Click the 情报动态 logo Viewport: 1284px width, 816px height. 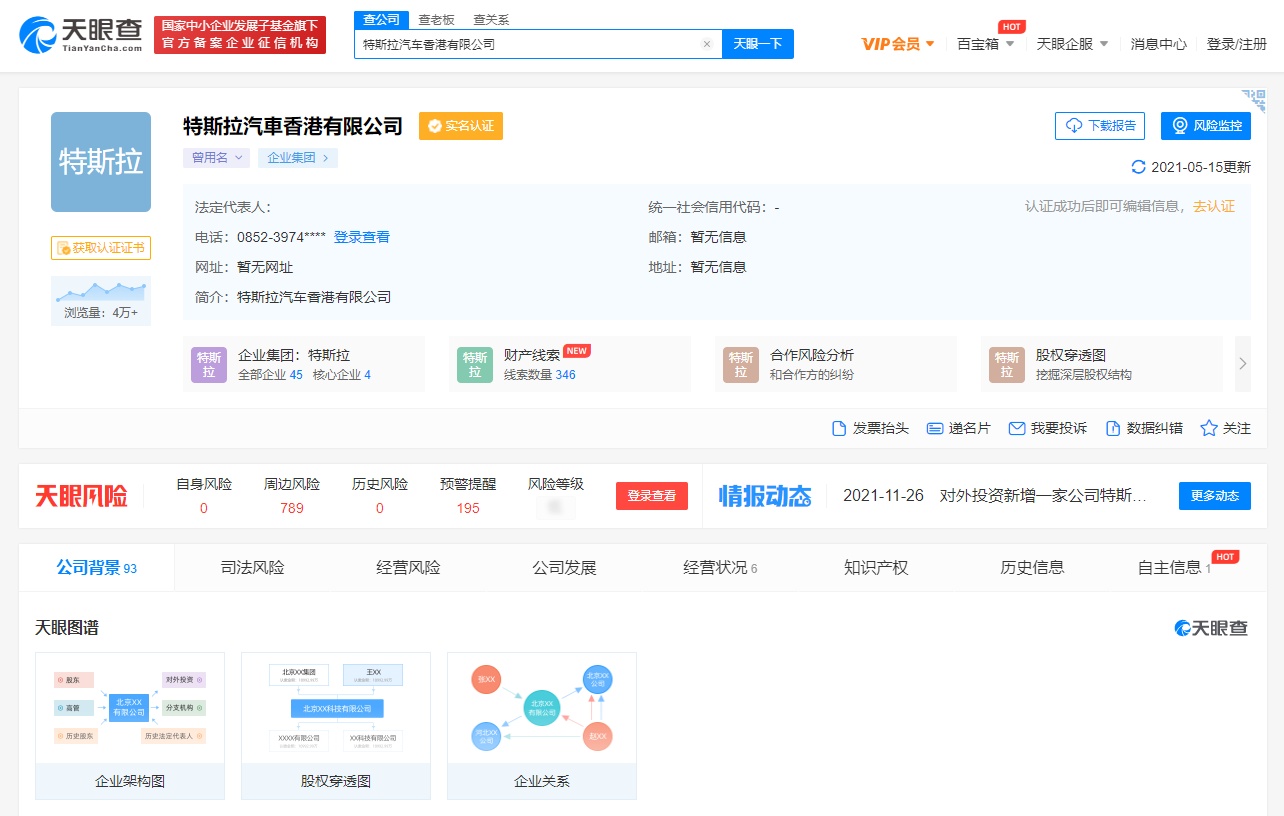765,496
